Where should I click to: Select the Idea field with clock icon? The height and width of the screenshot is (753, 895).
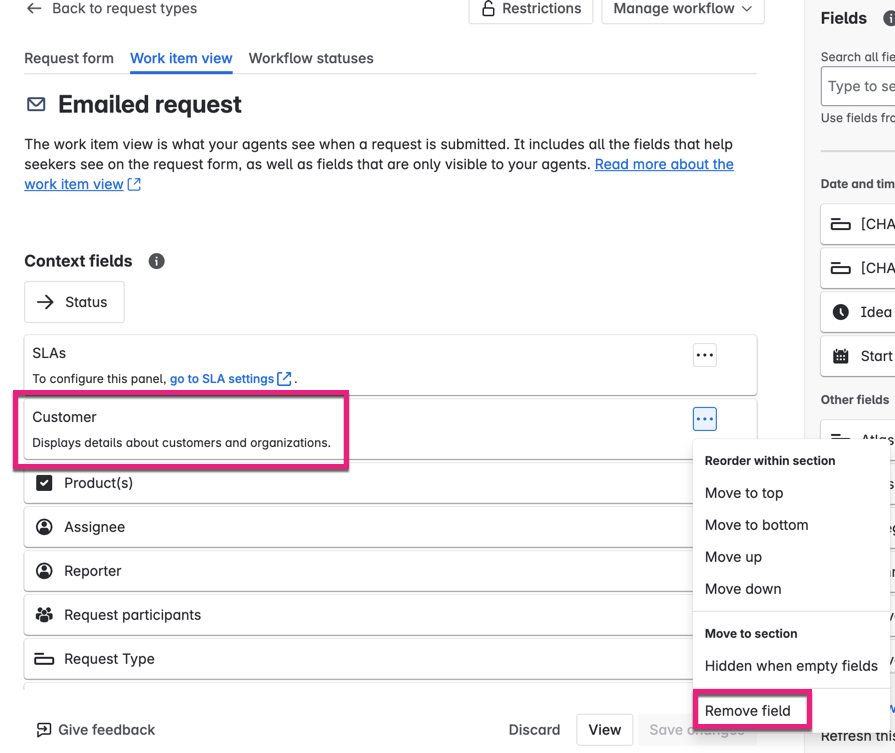[858, 312]
